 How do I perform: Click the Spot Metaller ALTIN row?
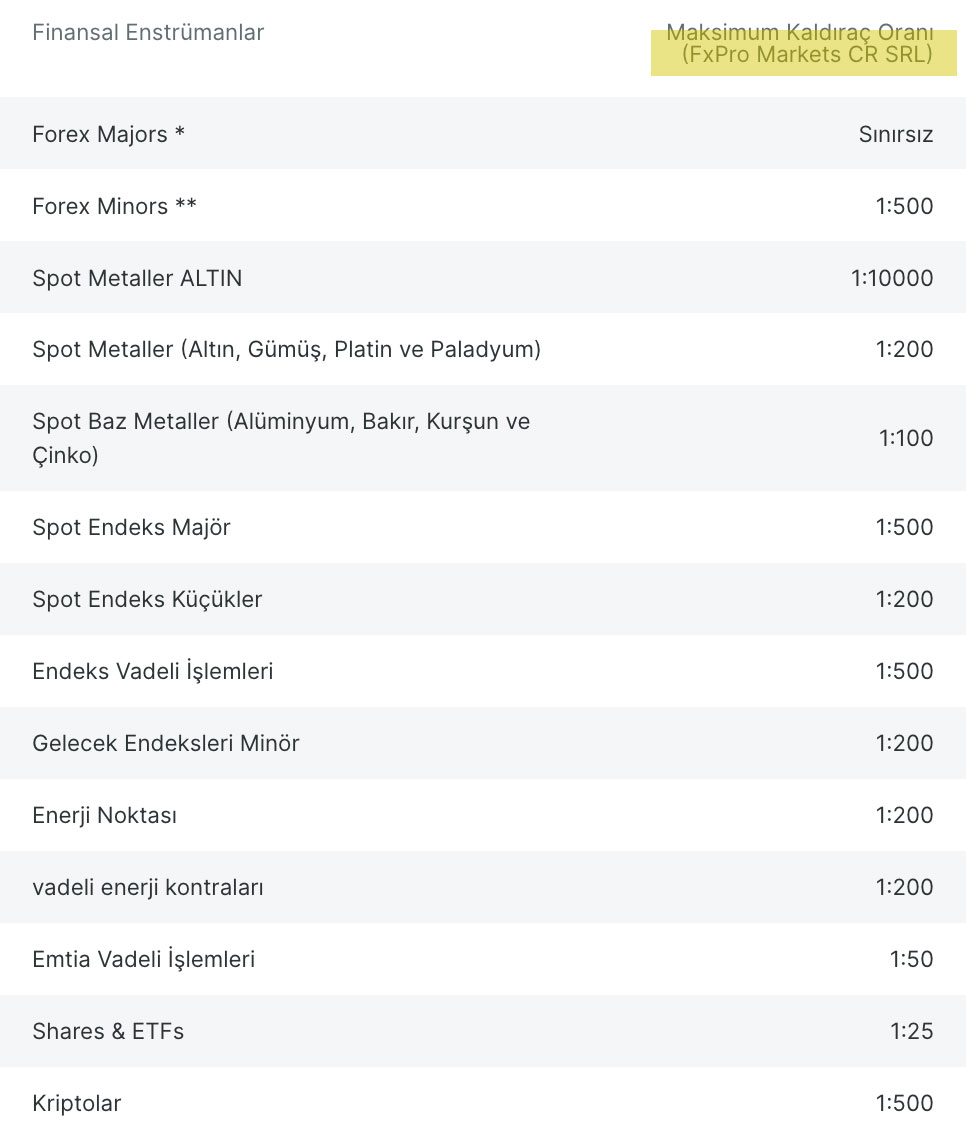click(x=483, y=277)
